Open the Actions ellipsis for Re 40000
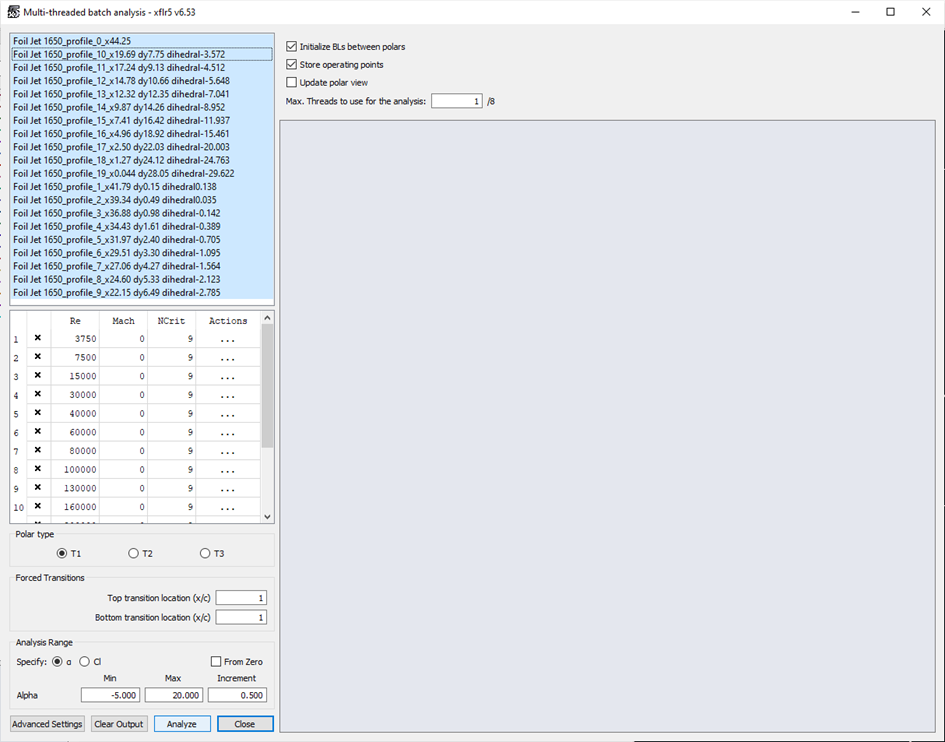The height and width of the screenshot is (742, 945). coord(228,414)
